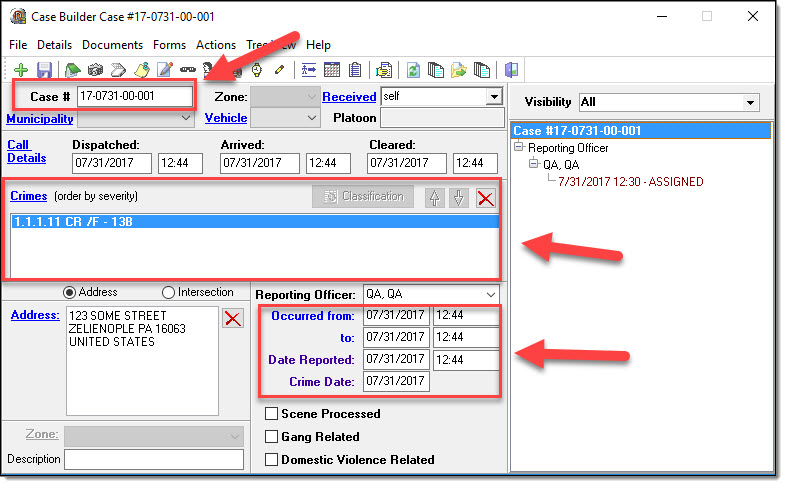Image resolution: width=785 pixels, height=485 pixels.
Task: Collapse the Reporting Officer tree node
Action: pyautogui.click(x=519, y=148)
